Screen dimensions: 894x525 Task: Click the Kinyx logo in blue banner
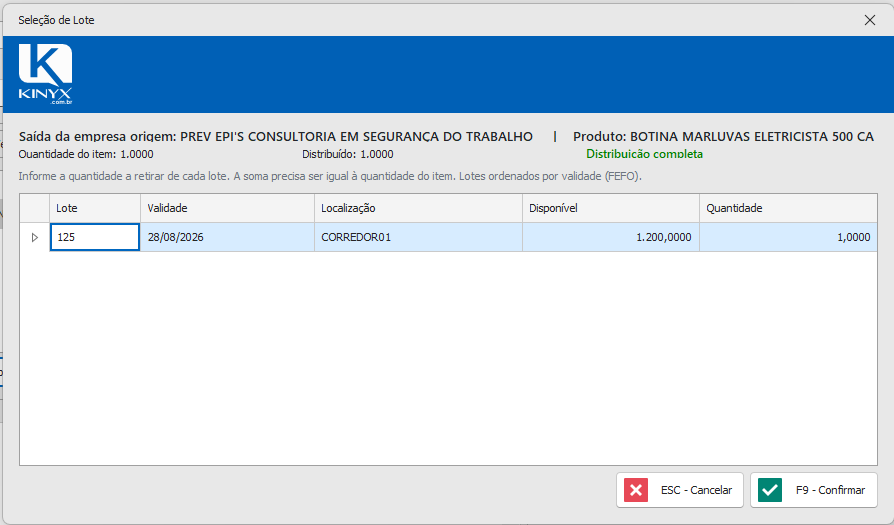coord(45,74)
